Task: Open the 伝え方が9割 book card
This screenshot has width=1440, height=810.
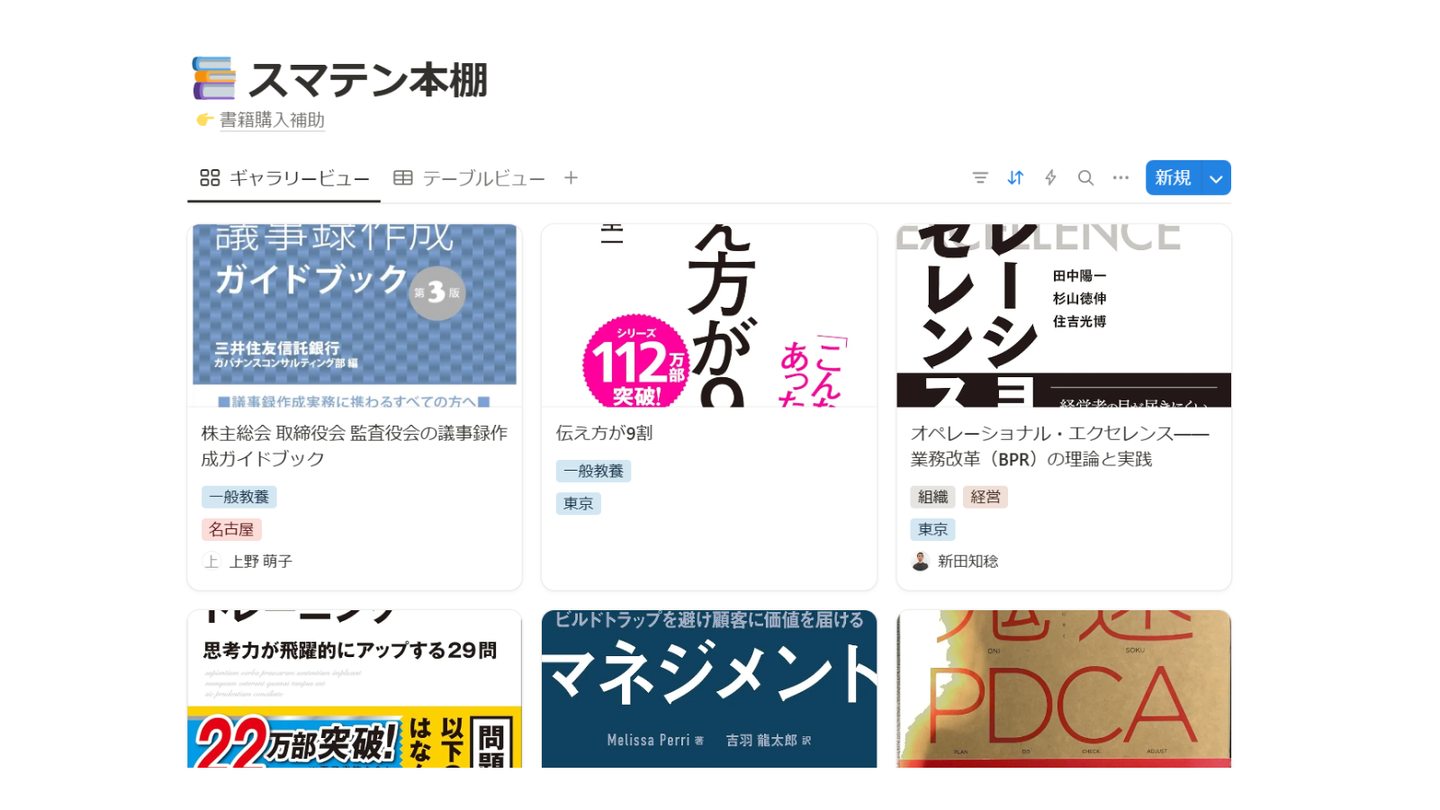Action: point(709,407)
